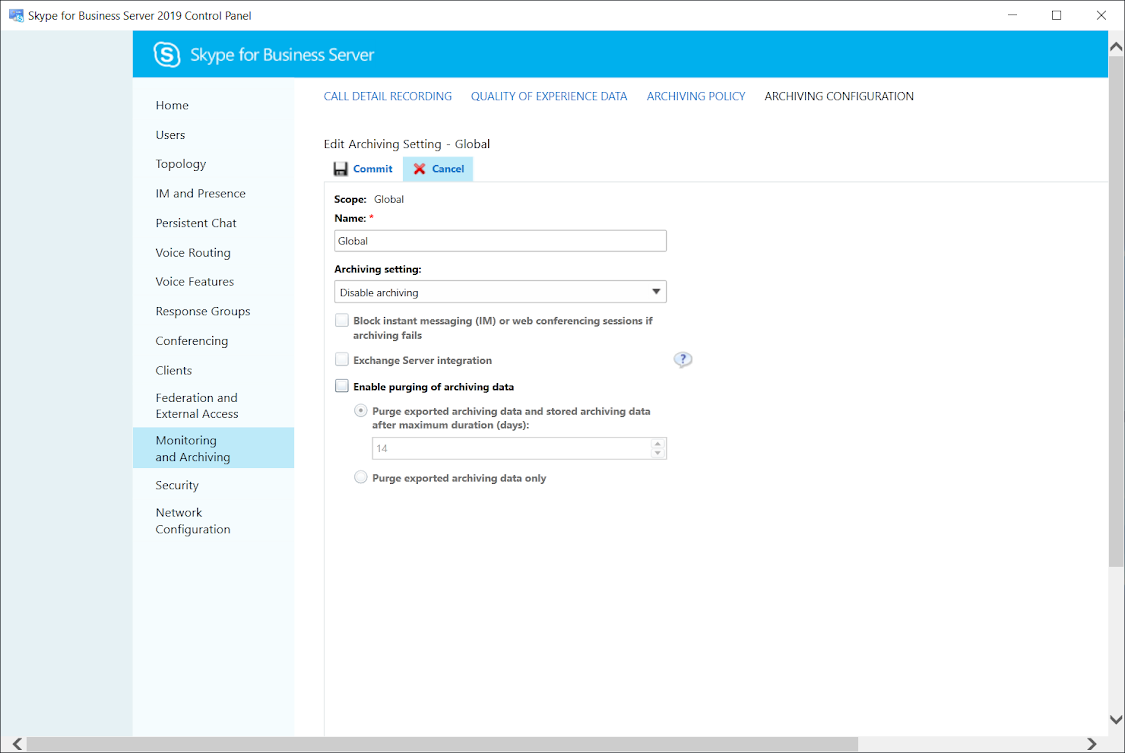Screen dimensions: 1125x753
Task: Open Persistent Chat section
Action: (196, 223)
